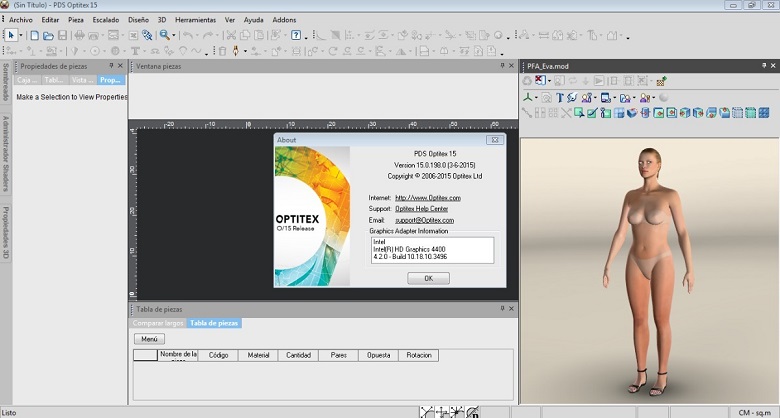Image resolution: width=780 pixels, height=418 pixels.
Task: Click the grey sphere icon in 3D toolbar
Action: click(664, 98)
